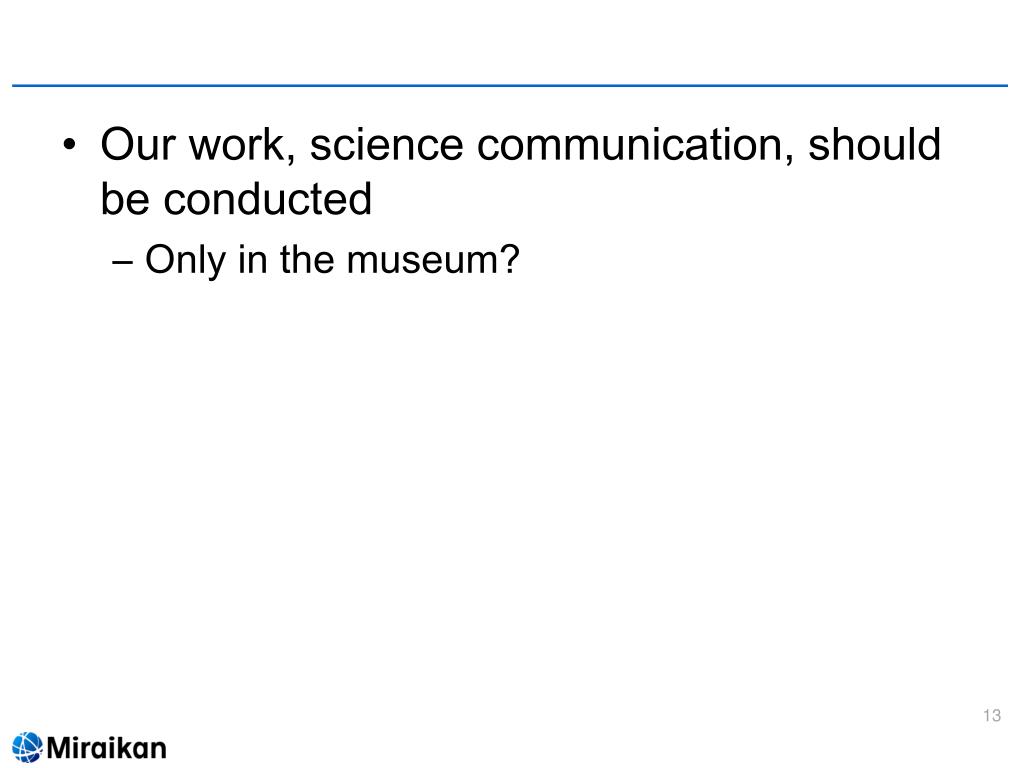Click the Miraikan globe logo icon
Screen dimensions: 1024x768
point(27,748)
